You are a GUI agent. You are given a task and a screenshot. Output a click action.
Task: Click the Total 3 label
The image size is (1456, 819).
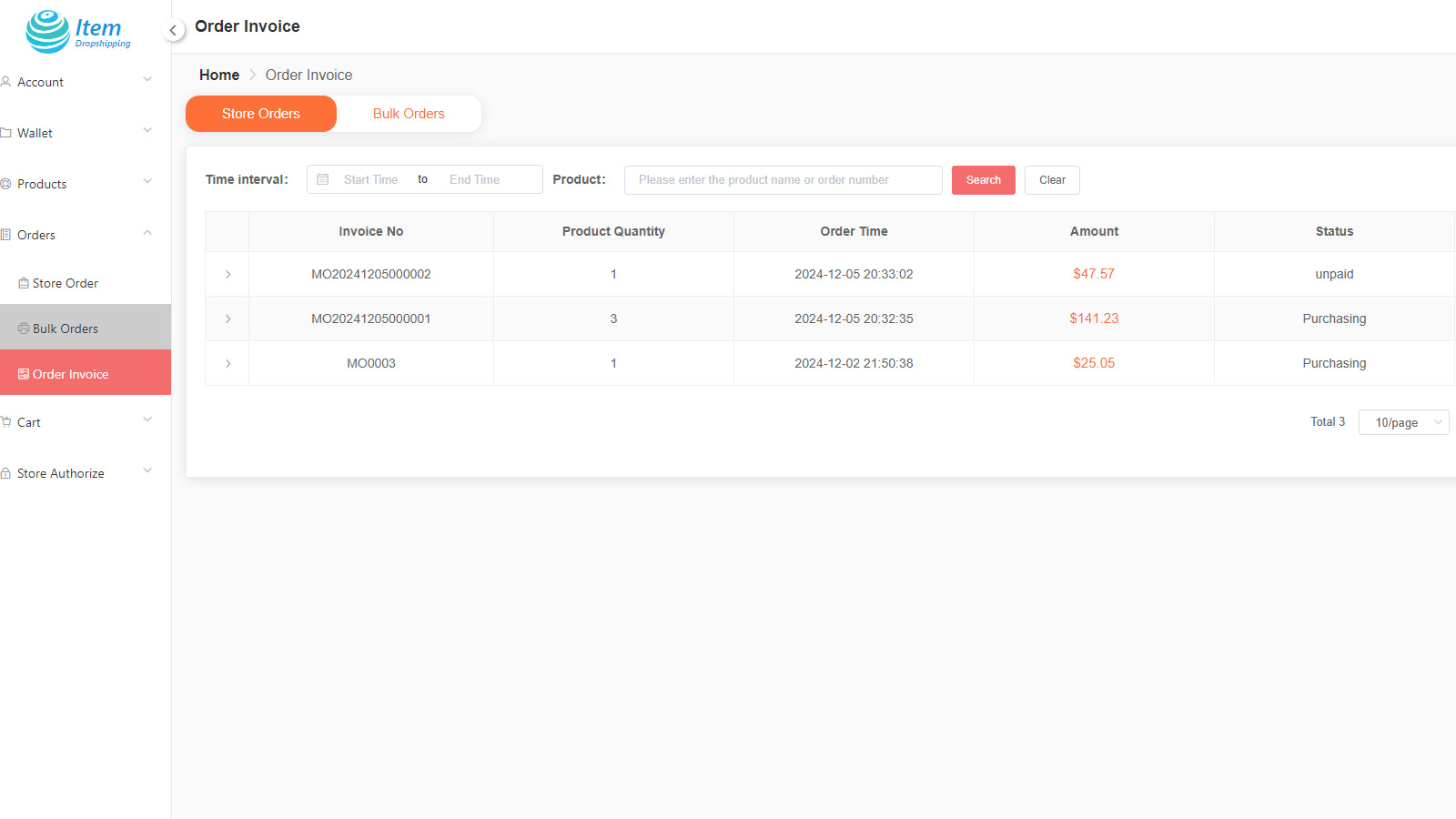pyautogui.click(x=1328, y=421)
